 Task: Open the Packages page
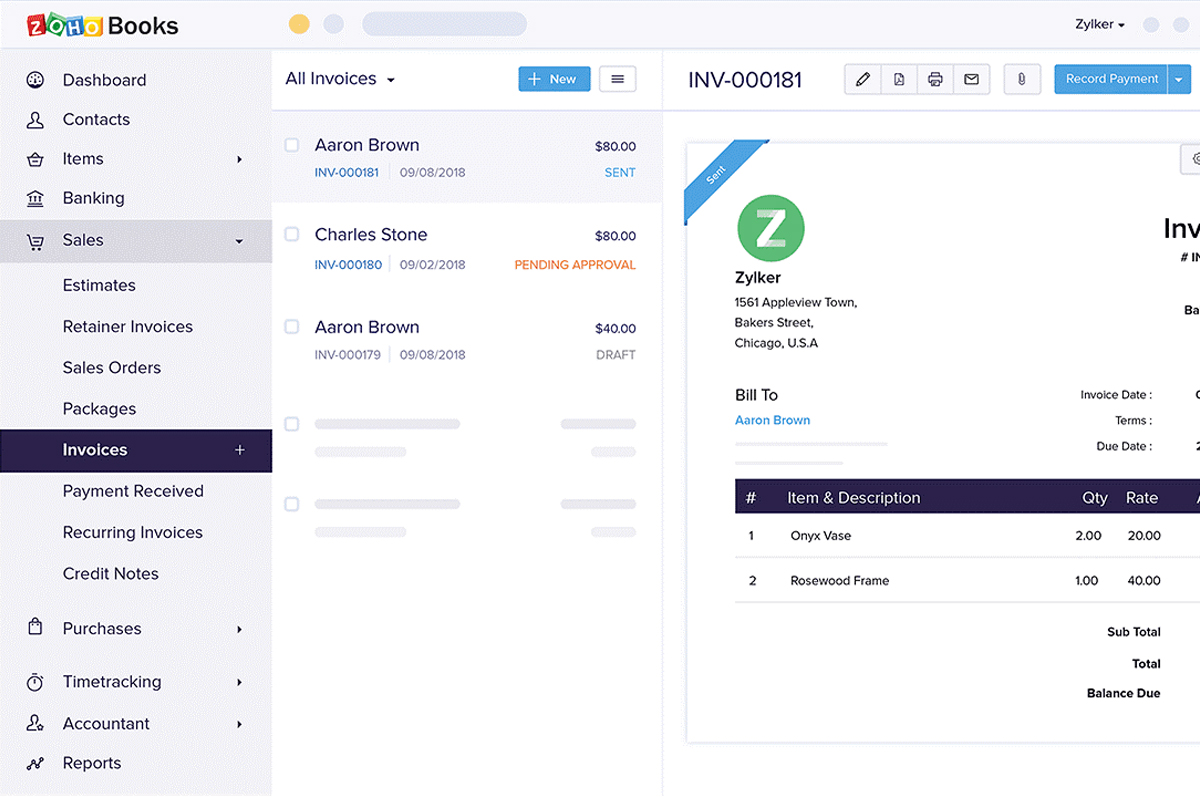99,409
